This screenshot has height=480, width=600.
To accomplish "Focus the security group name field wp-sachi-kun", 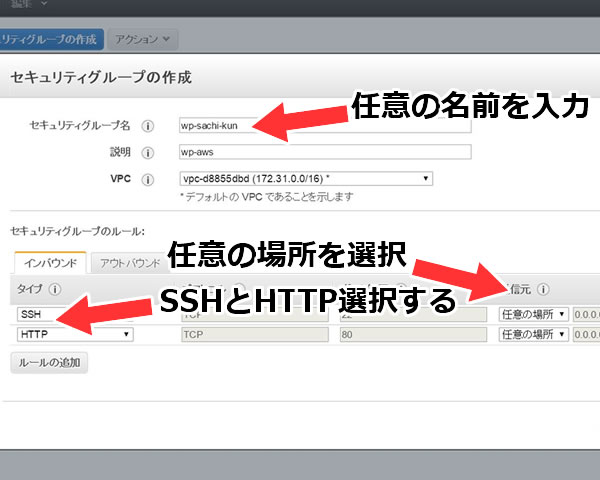I will (x=325, y=126).
